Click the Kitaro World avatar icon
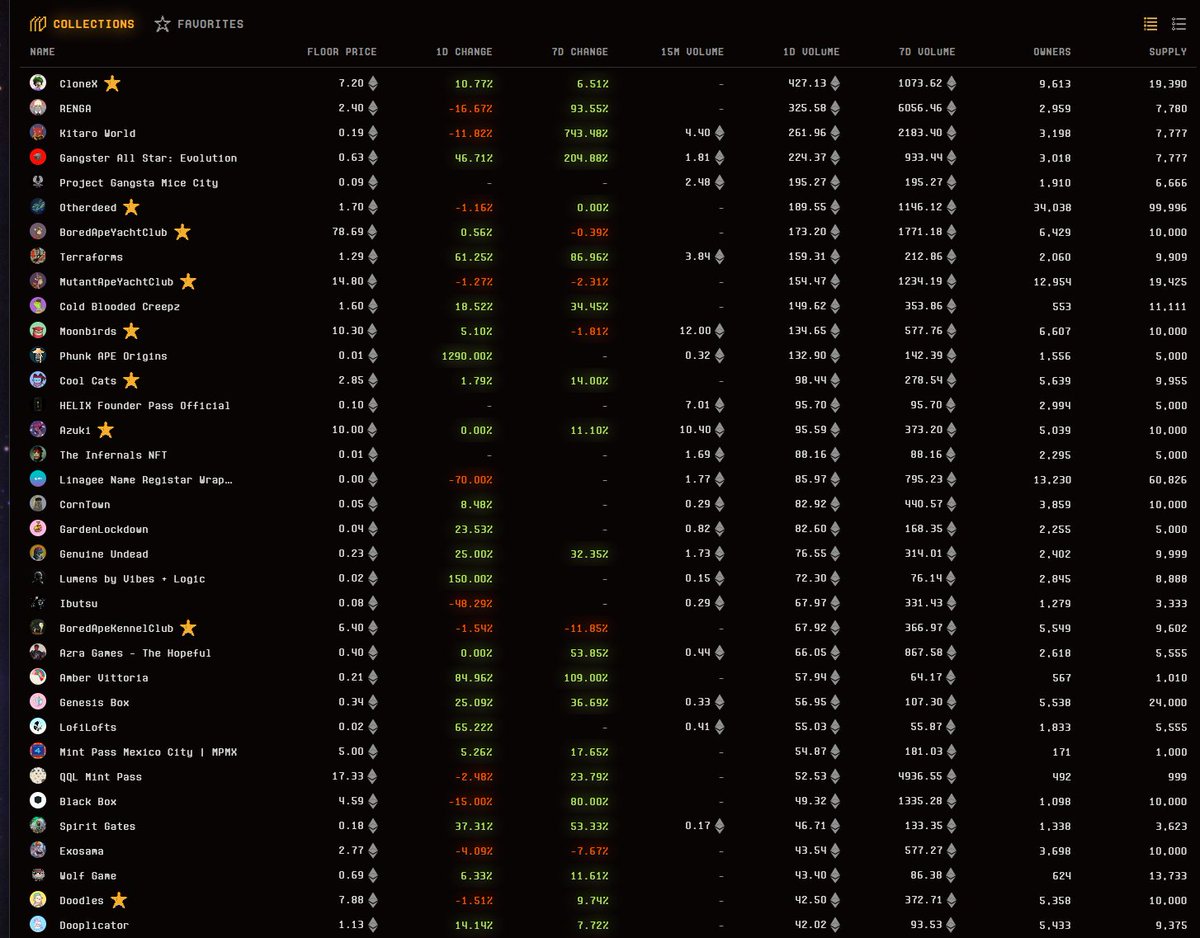Screen dimensions: 1200x938 [x=38, y=133]
